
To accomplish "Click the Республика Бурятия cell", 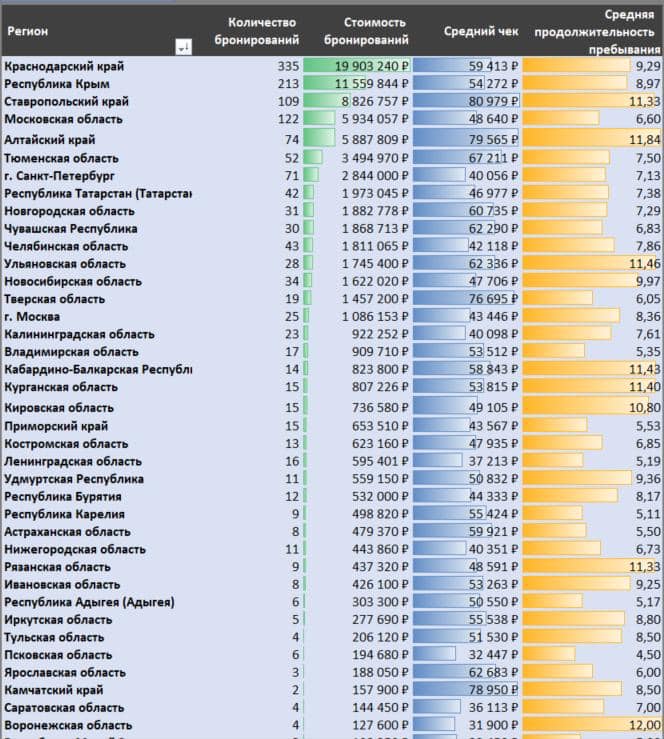I will [x=63, y=496].
